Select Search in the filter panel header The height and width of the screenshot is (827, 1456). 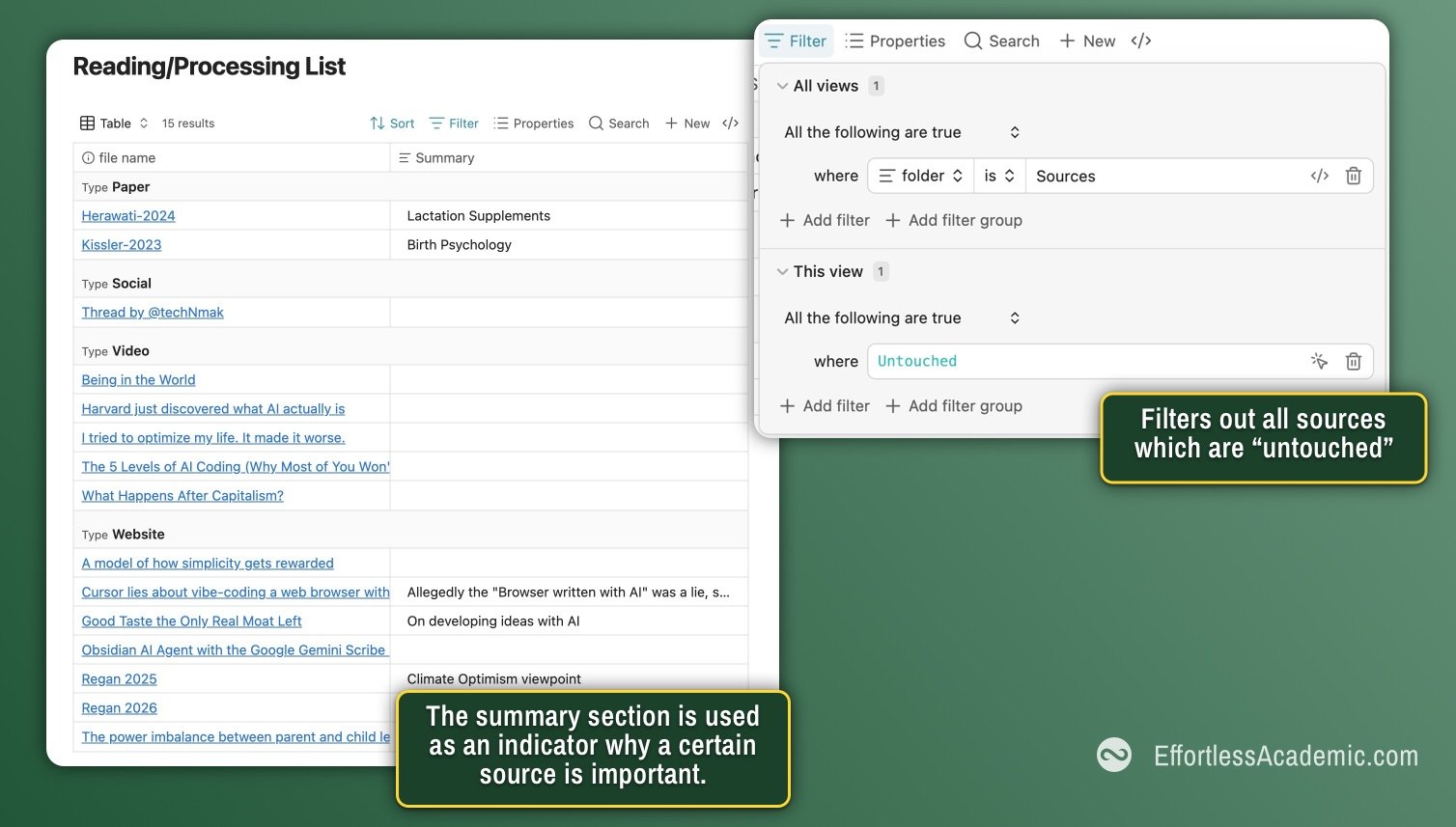(1002, 41)
